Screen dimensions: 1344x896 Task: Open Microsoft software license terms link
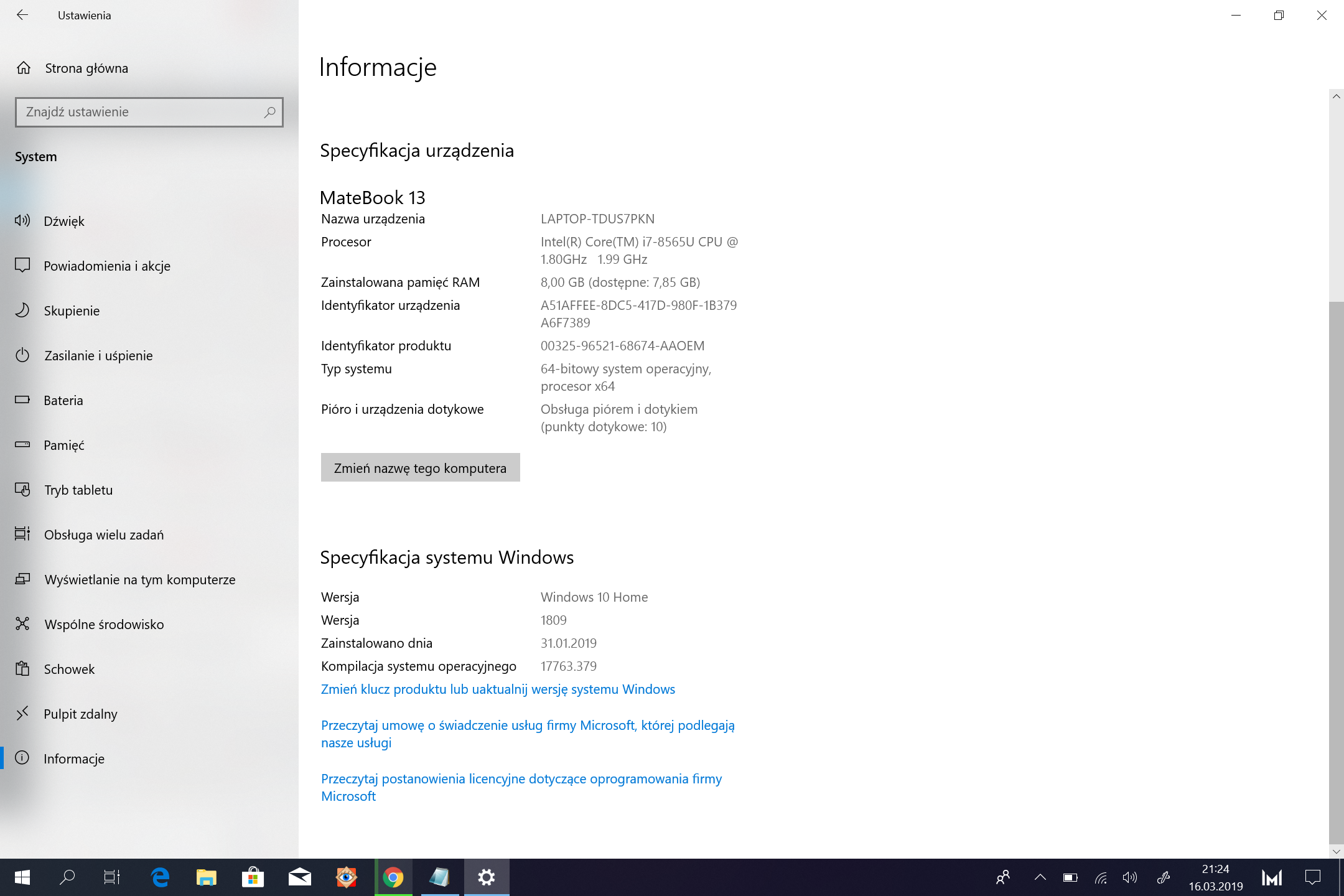click(521, 787)
